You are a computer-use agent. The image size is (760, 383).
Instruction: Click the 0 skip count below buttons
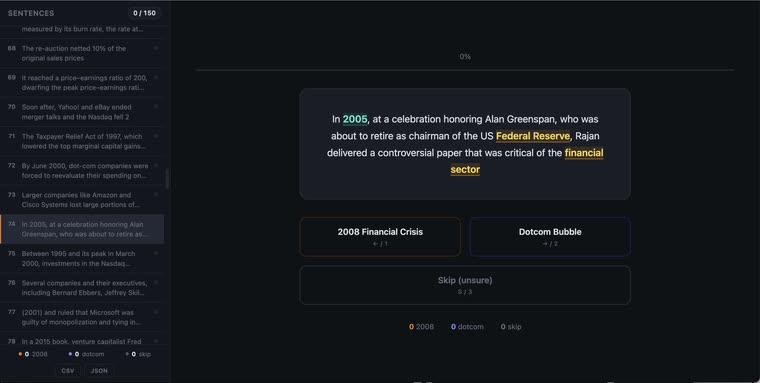(511, 327)
